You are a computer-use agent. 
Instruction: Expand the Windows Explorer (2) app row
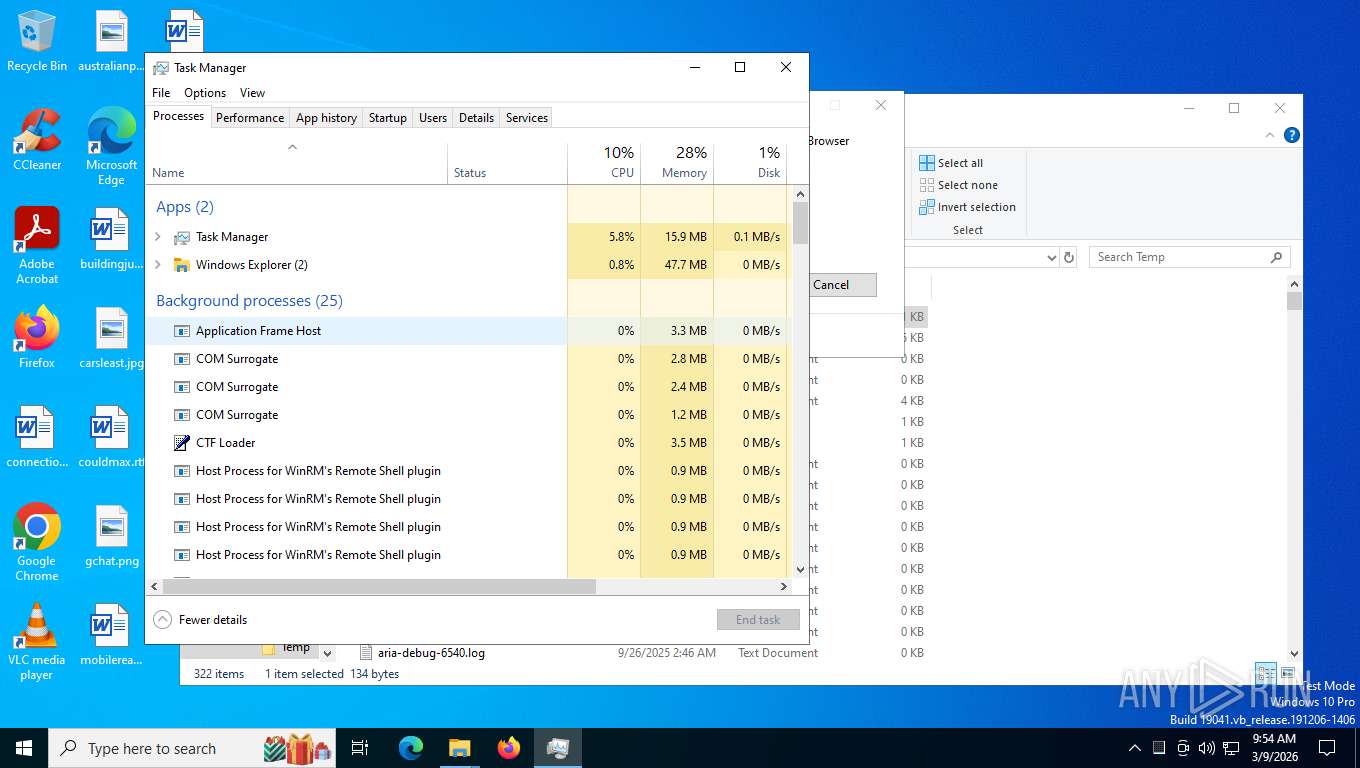(x=158, y=265)
